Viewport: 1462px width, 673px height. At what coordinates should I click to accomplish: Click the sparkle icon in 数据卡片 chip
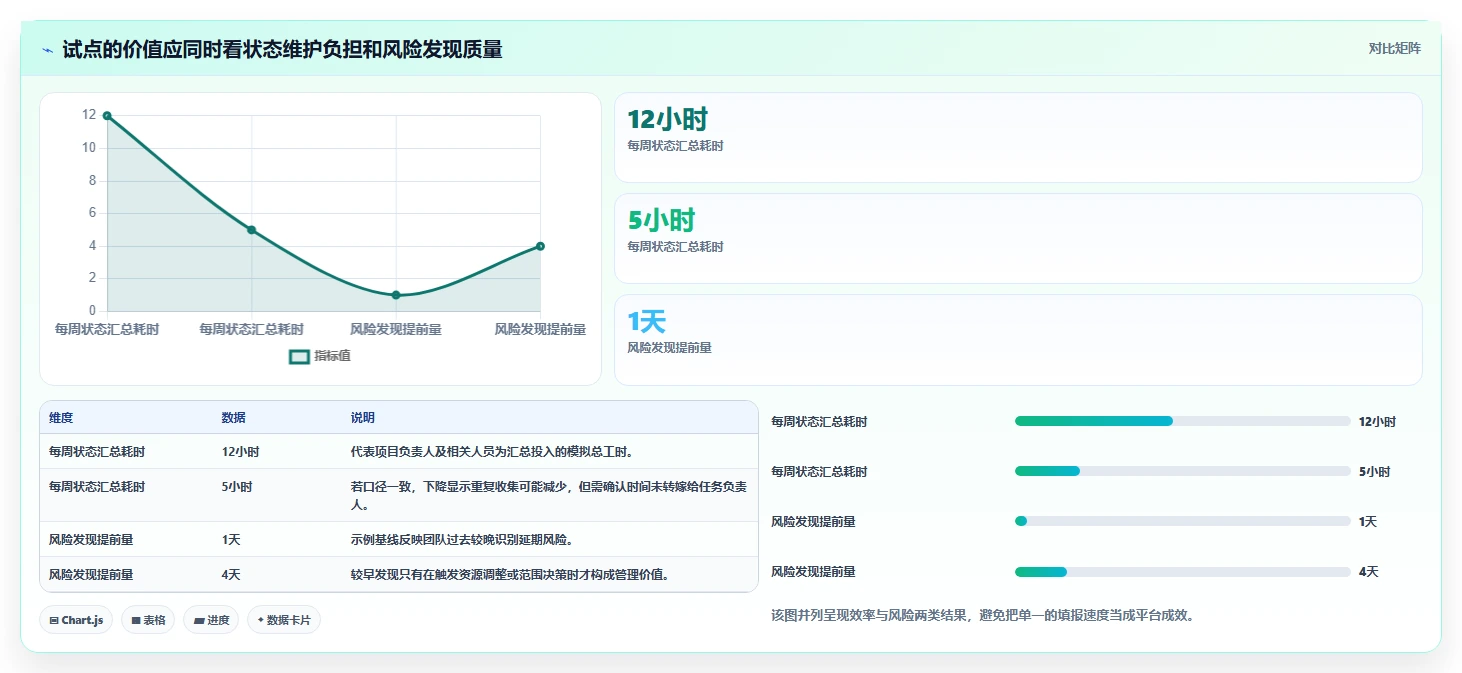(x=261, y=620)
